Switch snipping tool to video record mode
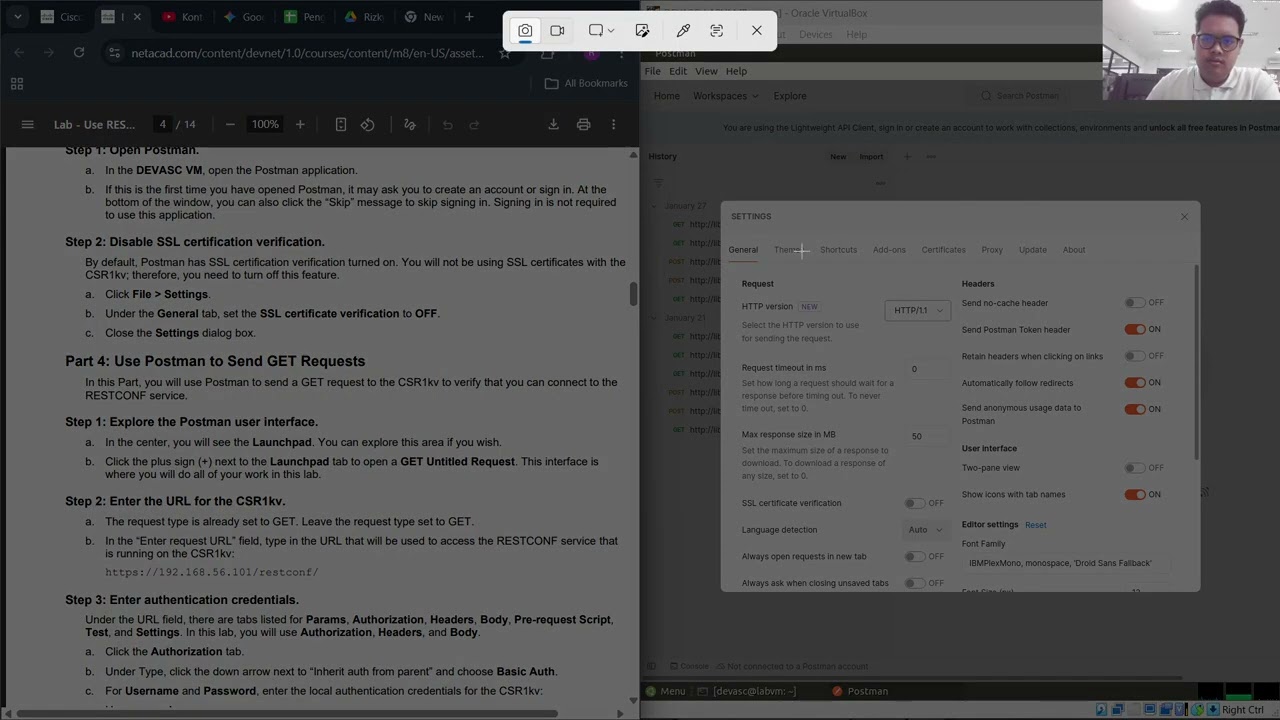The image size is (1280, 720). (558, 31)
